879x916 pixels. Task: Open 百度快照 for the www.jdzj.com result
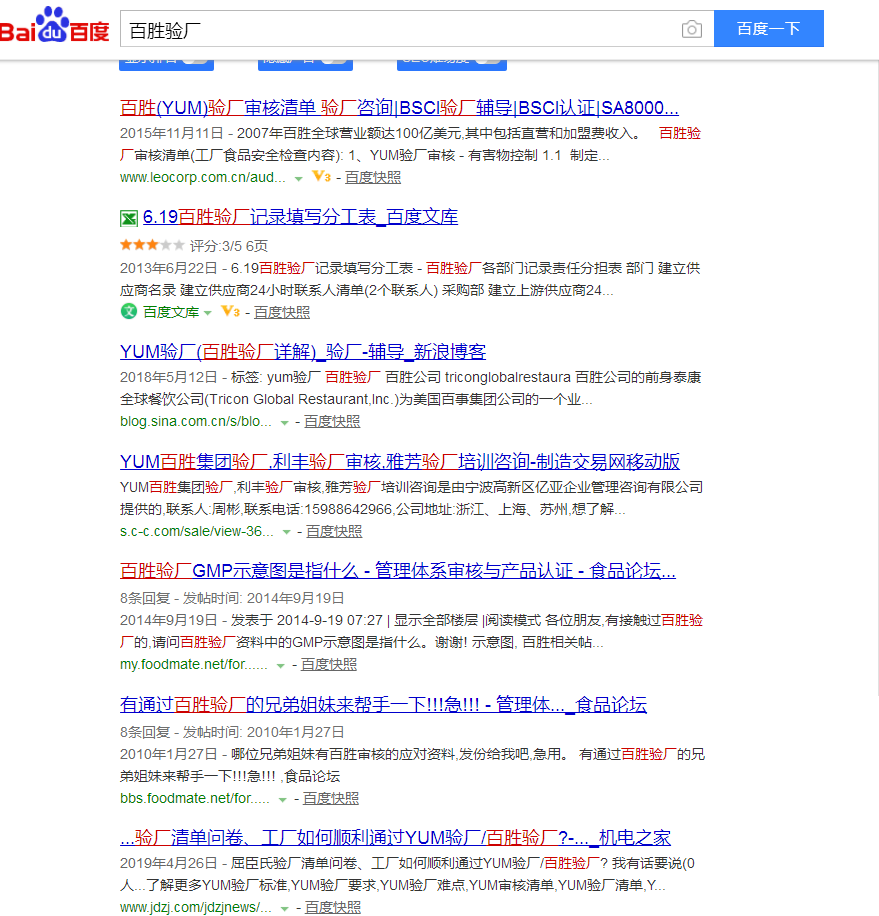(333, 907)
